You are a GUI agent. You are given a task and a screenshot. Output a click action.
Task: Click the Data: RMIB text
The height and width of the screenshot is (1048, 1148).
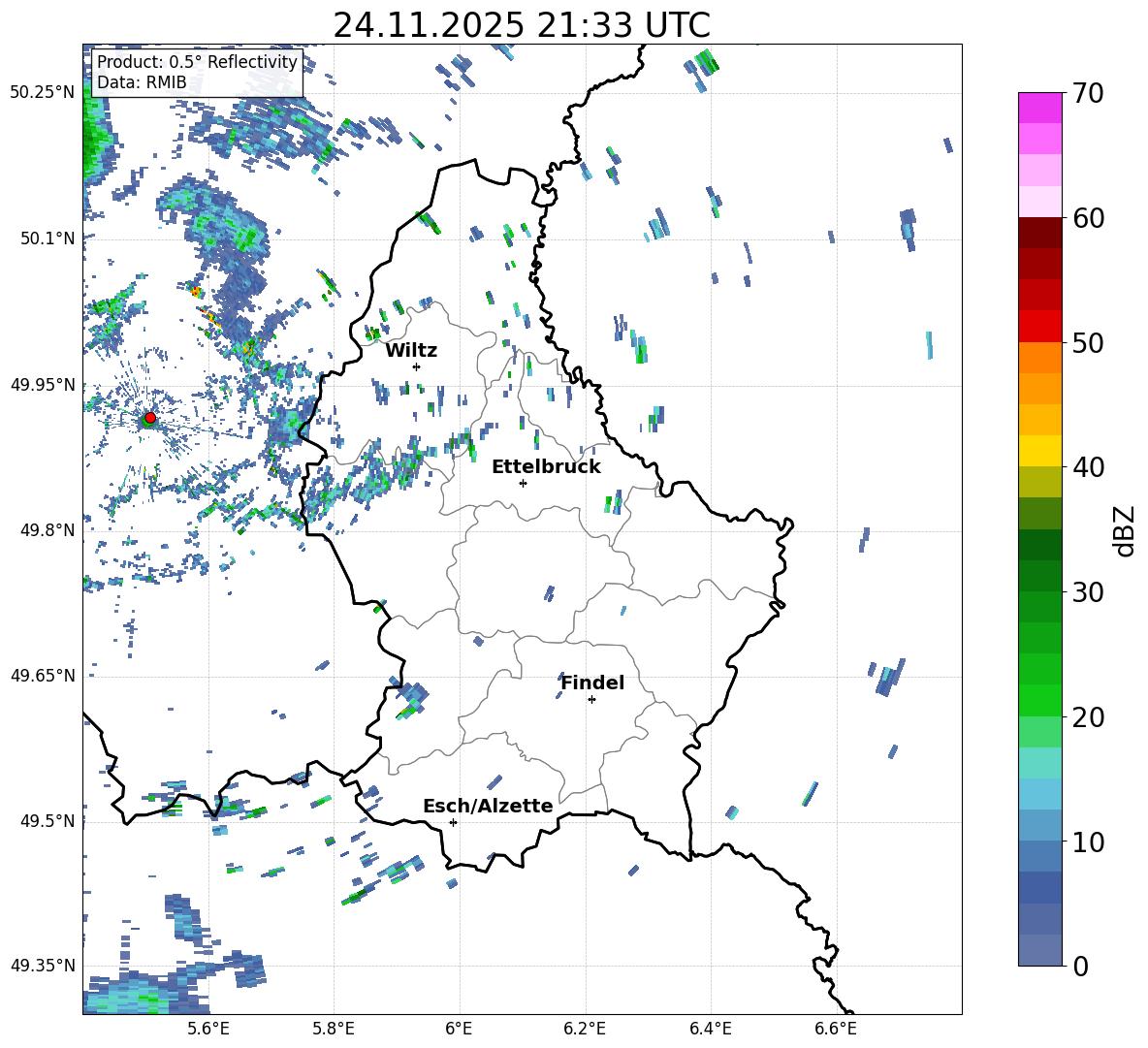142,82
